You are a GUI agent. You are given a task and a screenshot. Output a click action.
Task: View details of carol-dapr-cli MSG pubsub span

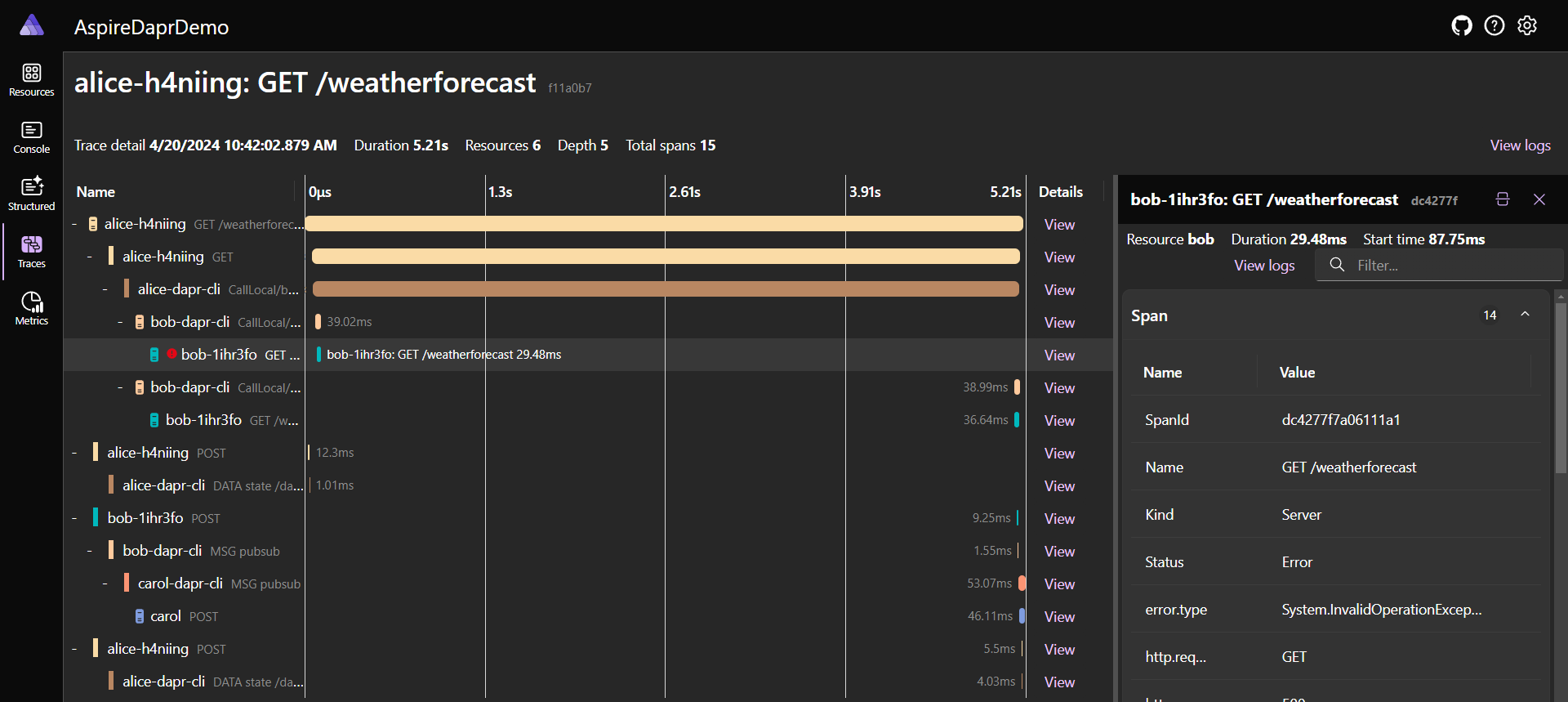click(x=1059, y=584)
